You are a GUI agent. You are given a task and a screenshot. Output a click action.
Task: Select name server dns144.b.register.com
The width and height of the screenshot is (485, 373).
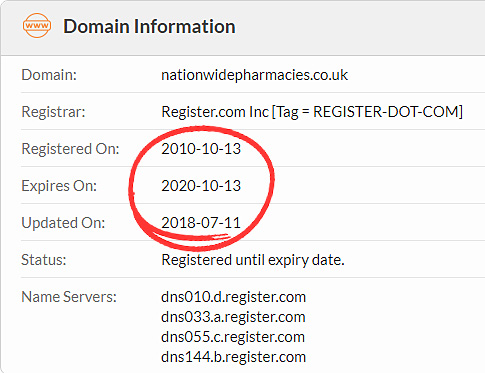click(233, 357)
